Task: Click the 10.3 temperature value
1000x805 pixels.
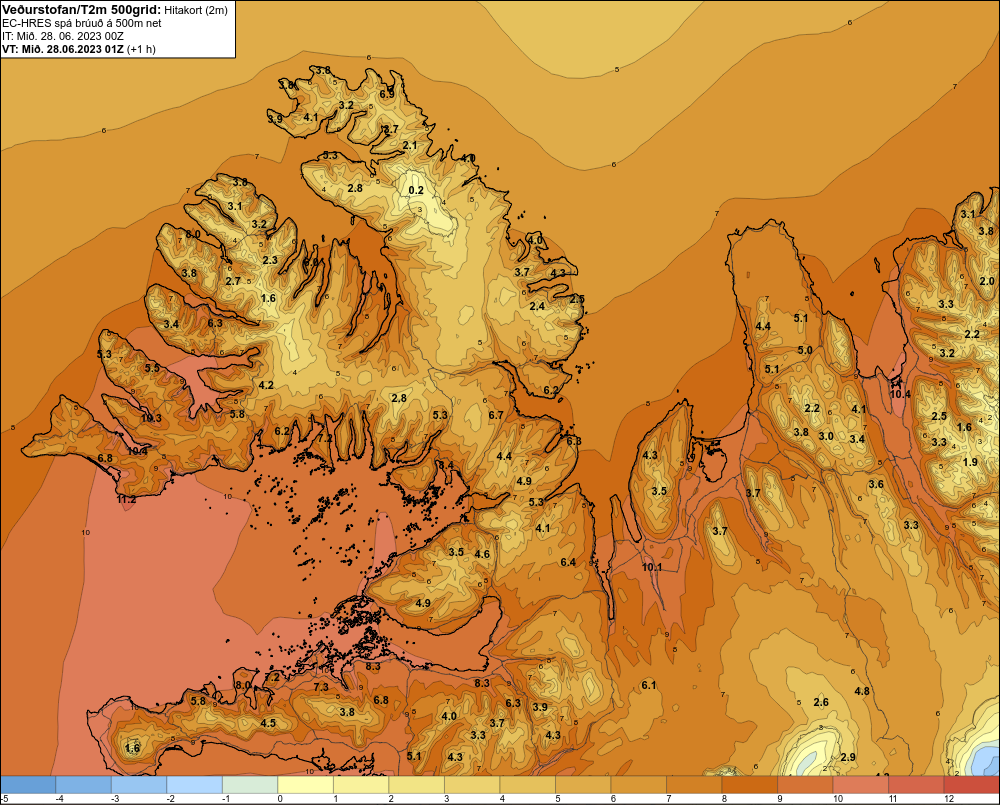Action: [151, 418]
